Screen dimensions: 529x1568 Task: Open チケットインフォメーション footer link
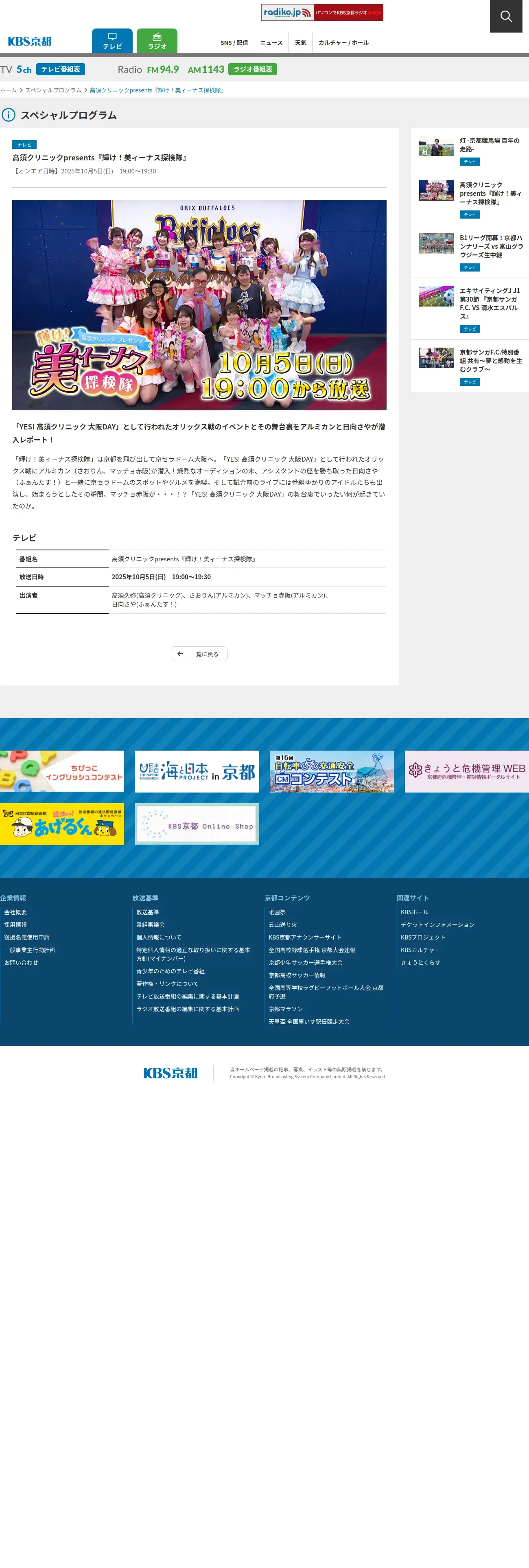tap(438, 925)
